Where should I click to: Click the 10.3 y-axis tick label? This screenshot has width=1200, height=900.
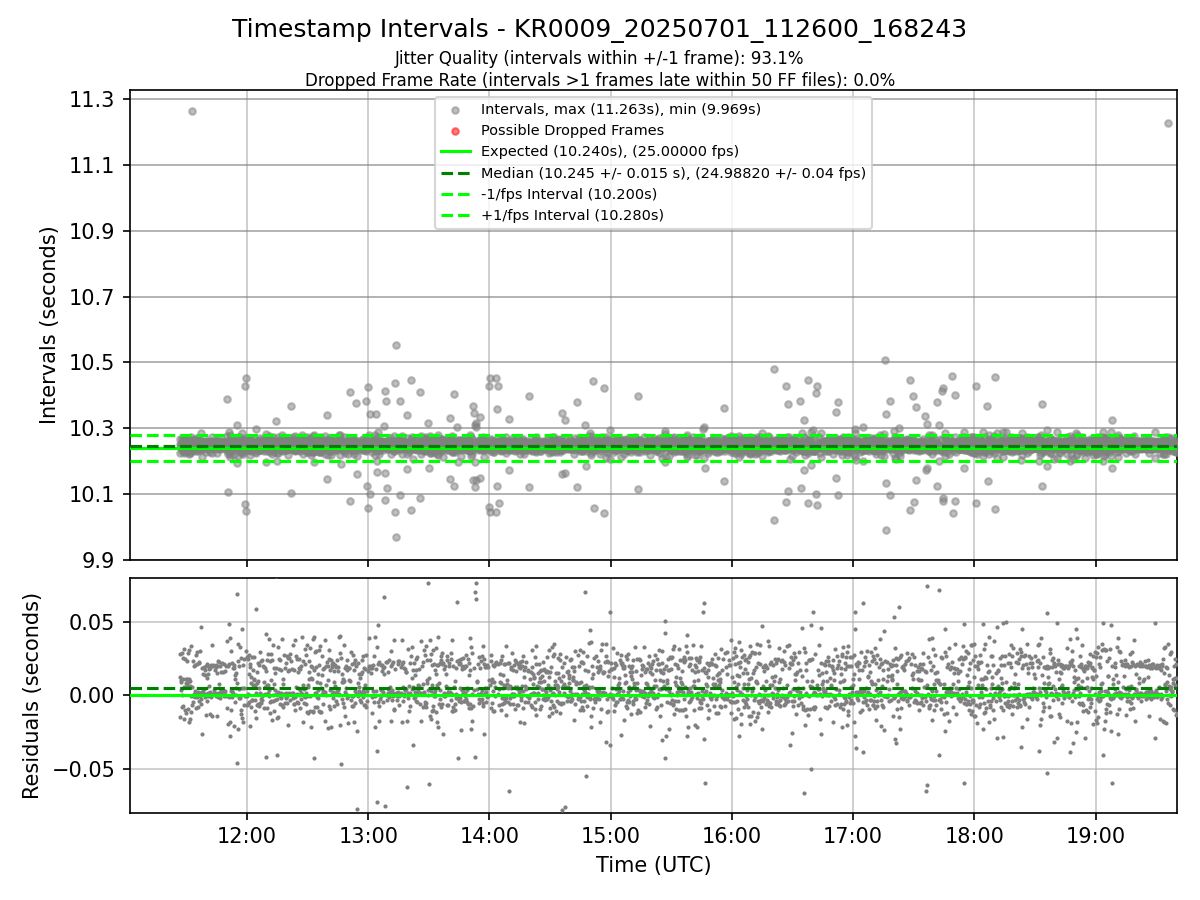pos(94,428)
